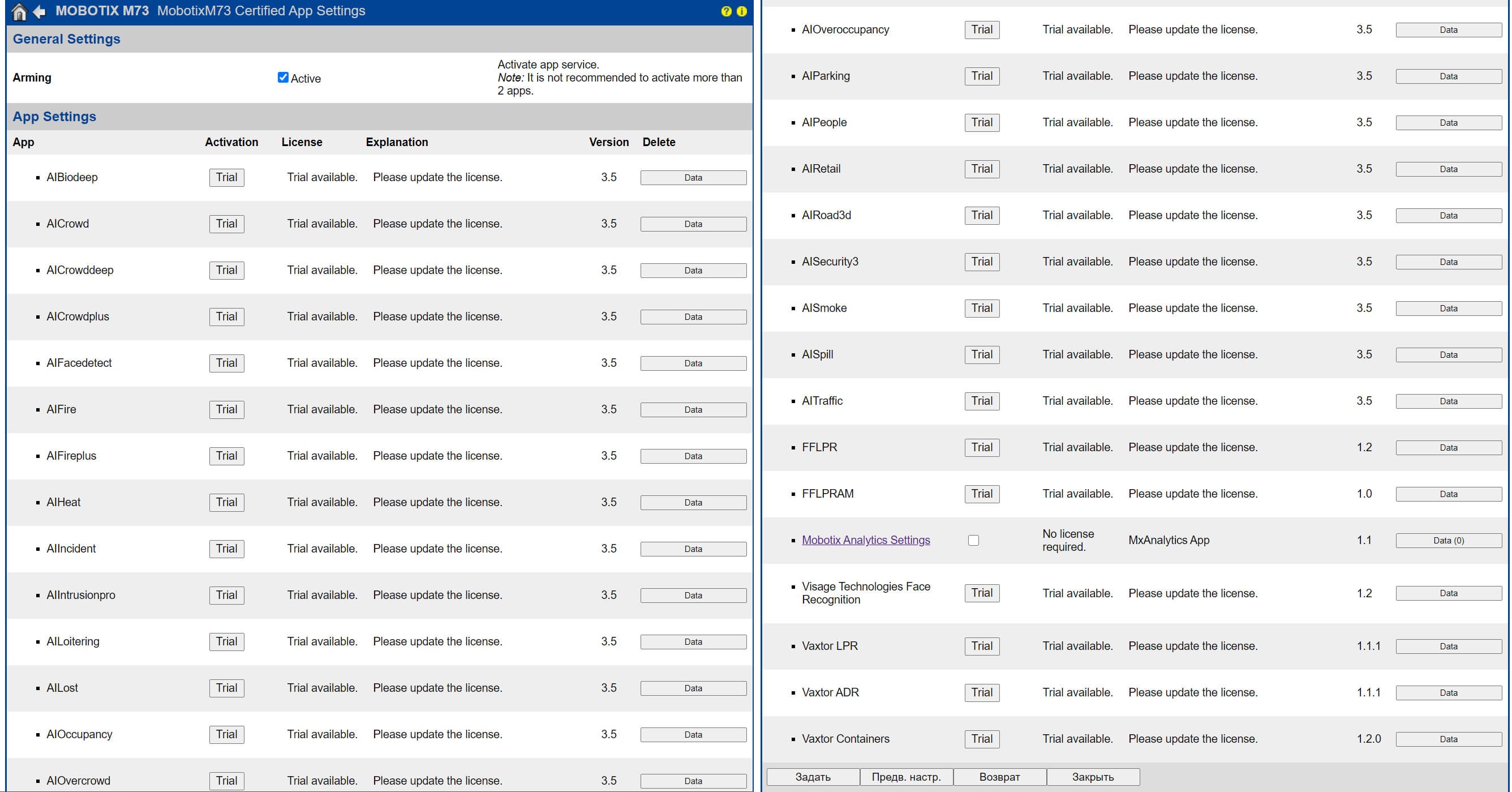
Task: Click Data (0) button for Mobotix Analytics
Action: tap(1448, 540)
